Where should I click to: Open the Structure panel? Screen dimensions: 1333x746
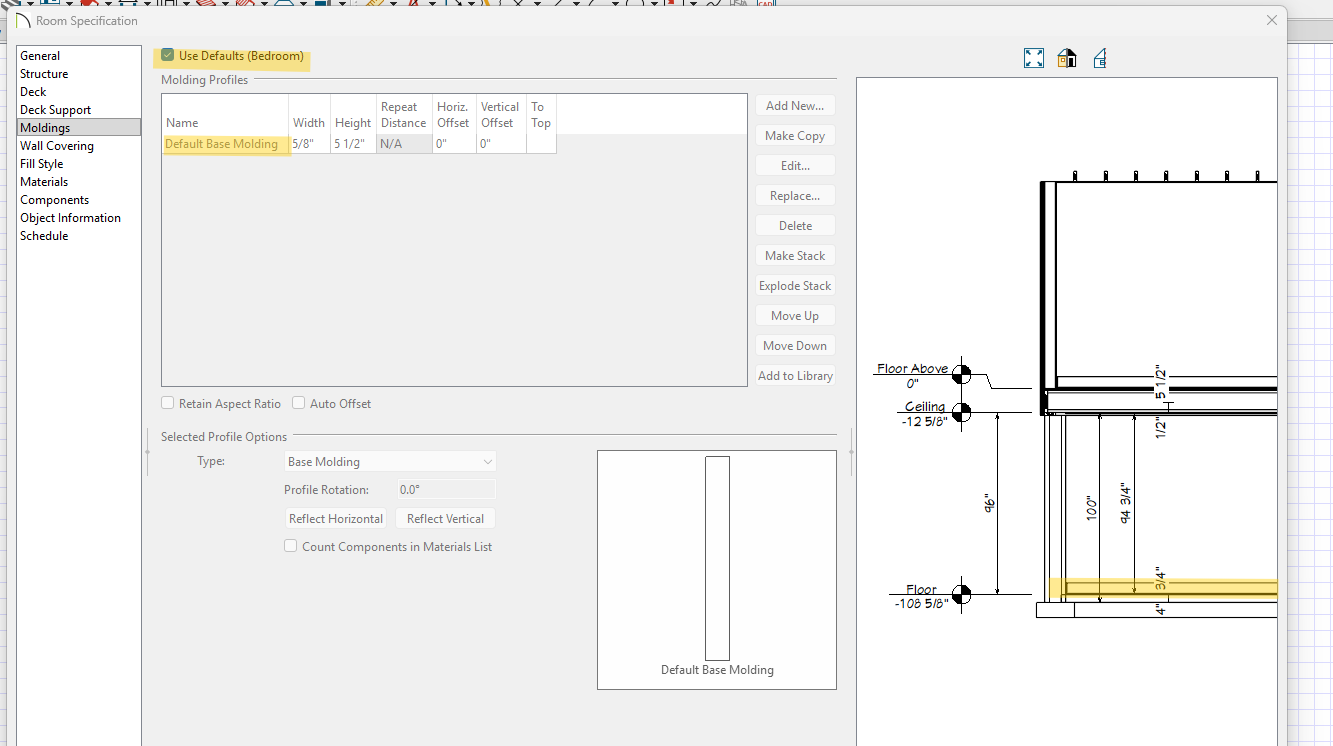coord(44,74)
